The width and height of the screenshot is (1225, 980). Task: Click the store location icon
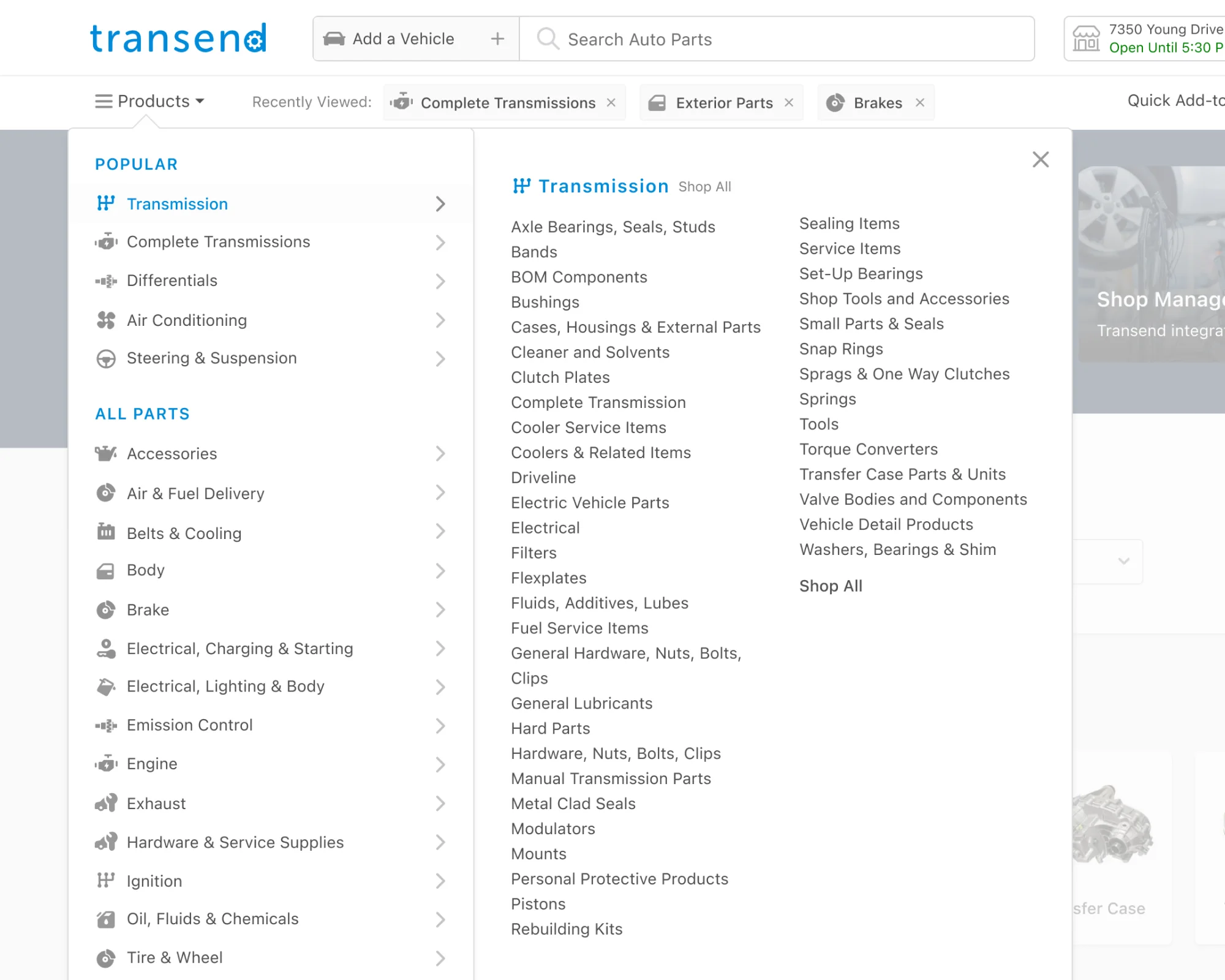pyautogui.click(x=1086, y=39)
